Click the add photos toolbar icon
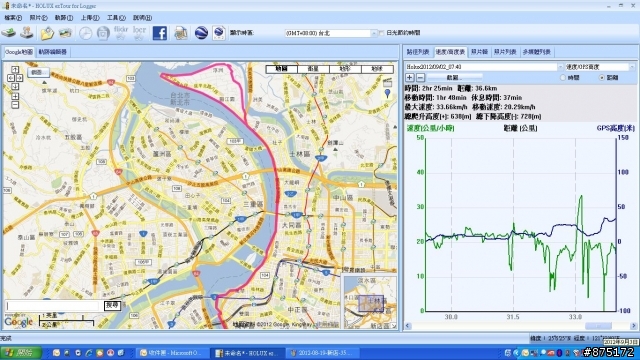The height and width of the screenshot is (360, 640). point(65,33)
